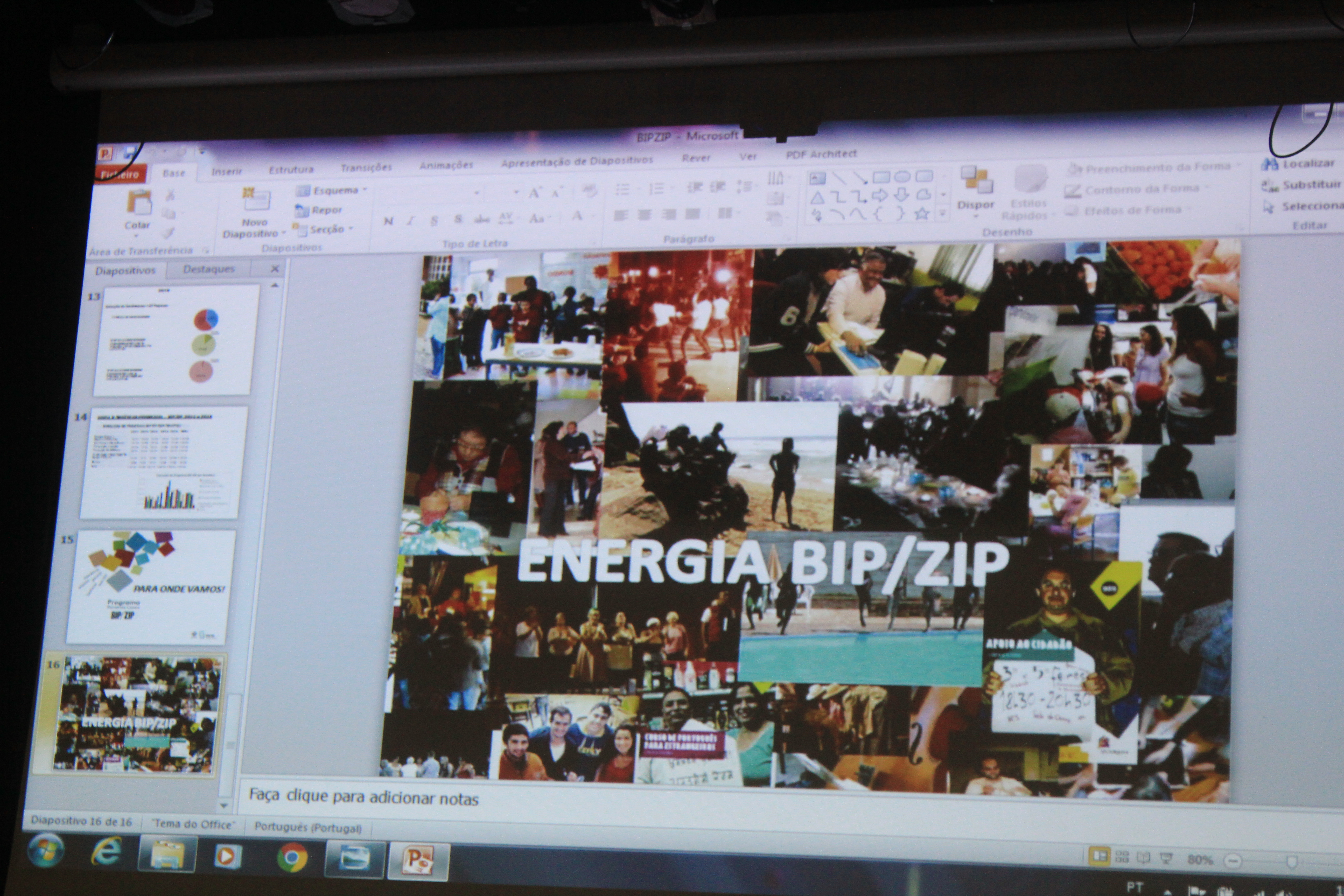Toggle bold (N) formatting
This screenshot has height=896, width=1344.
tap(389, 221)
